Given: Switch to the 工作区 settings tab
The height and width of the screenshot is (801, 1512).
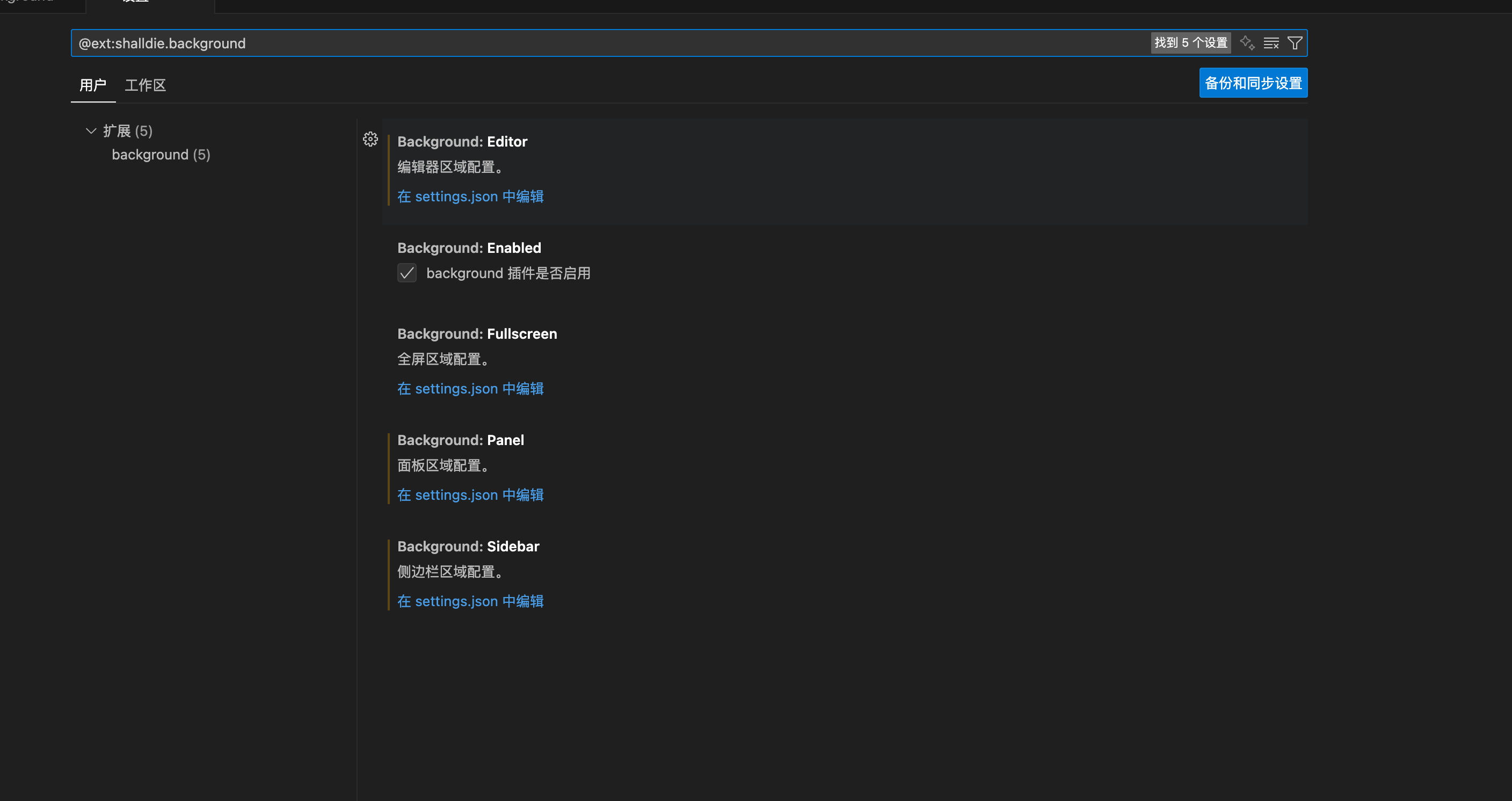Looking at the screenshot, I should pyautogui.click(x=144, y=85).
